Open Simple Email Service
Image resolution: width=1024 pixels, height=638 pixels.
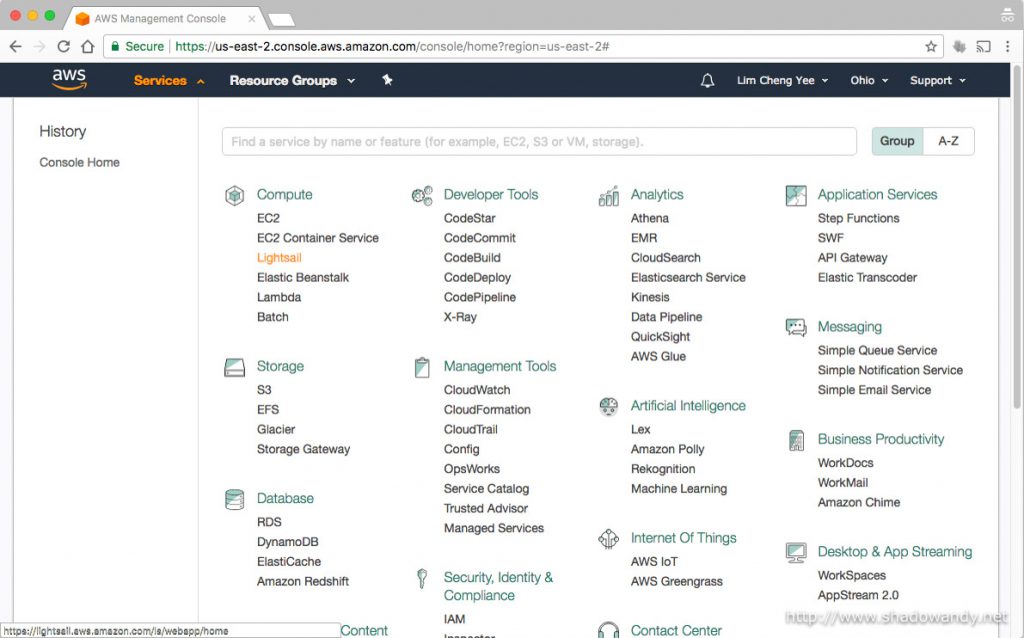pos(874,390)
